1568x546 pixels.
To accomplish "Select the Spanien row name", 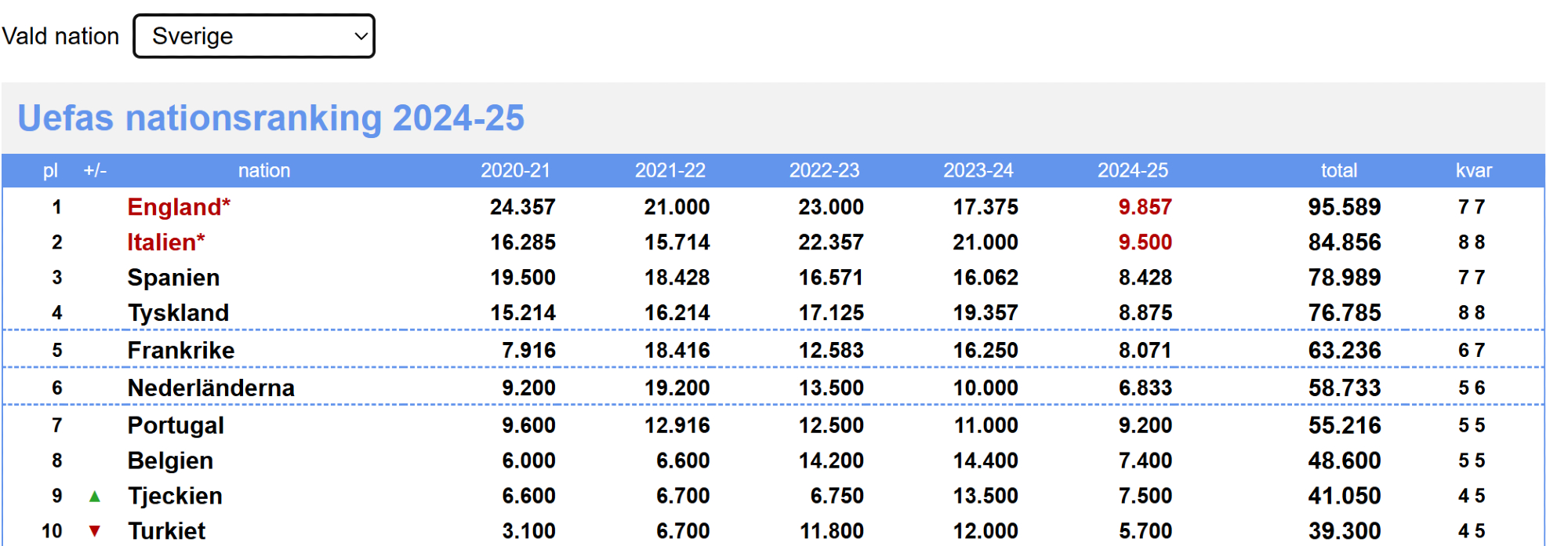I will click(173, 278).
